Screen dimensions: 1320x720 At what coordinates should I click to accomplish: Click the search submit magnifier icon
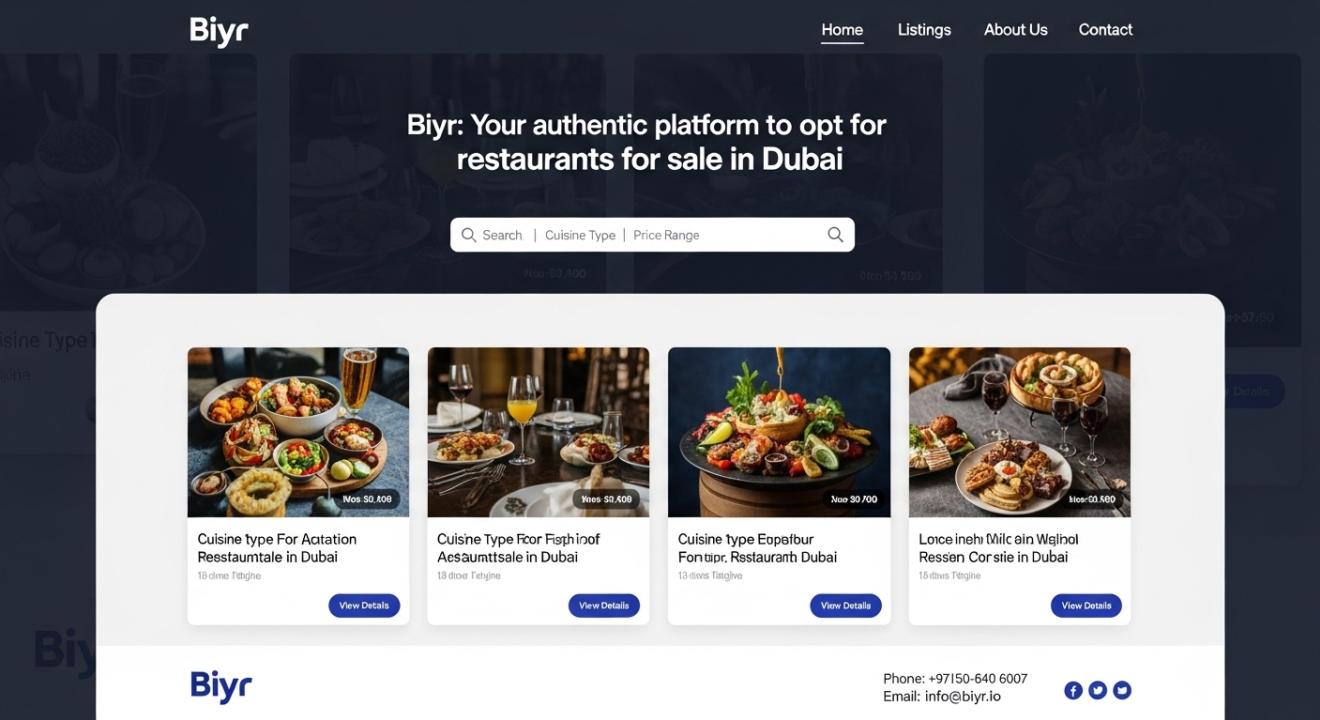[x=835, y=235]
